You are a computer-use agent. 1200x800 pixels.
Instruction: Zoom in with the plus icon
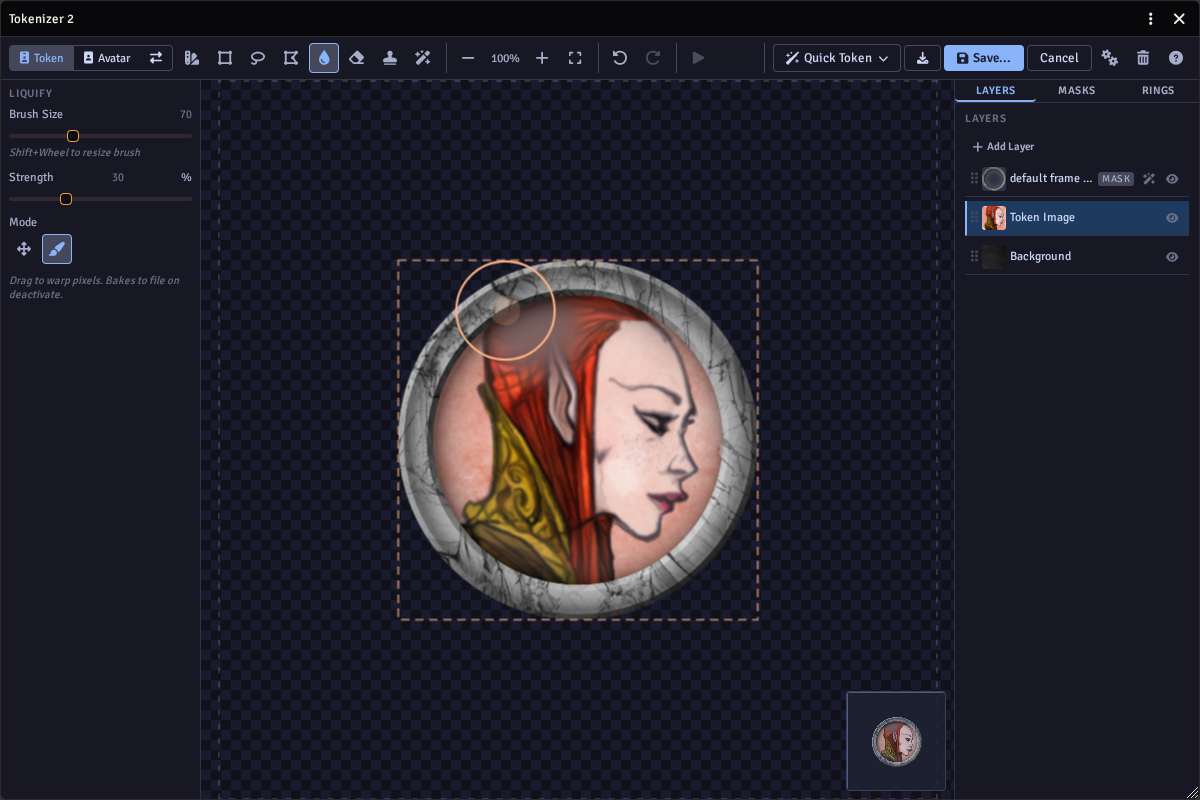point(542,58)
